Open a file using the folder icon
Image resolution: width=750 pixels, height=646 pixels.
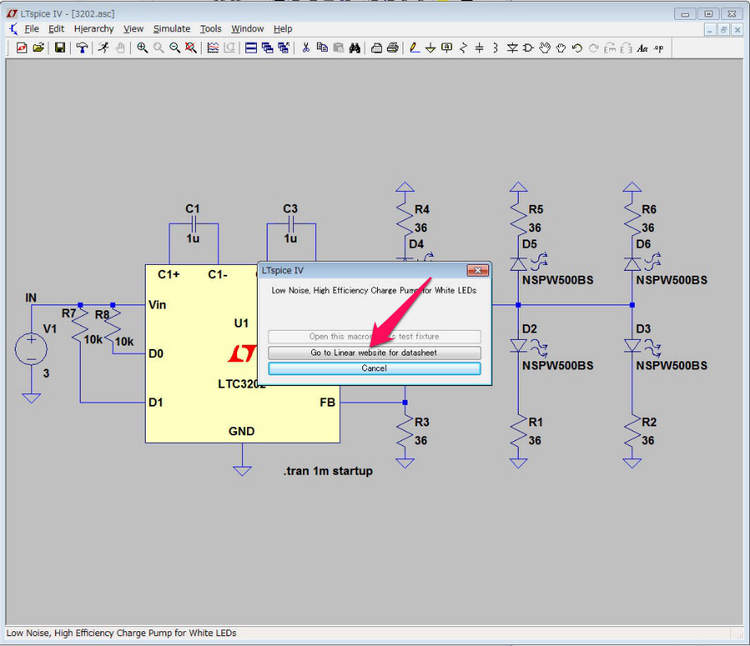[x=38, y=48]
